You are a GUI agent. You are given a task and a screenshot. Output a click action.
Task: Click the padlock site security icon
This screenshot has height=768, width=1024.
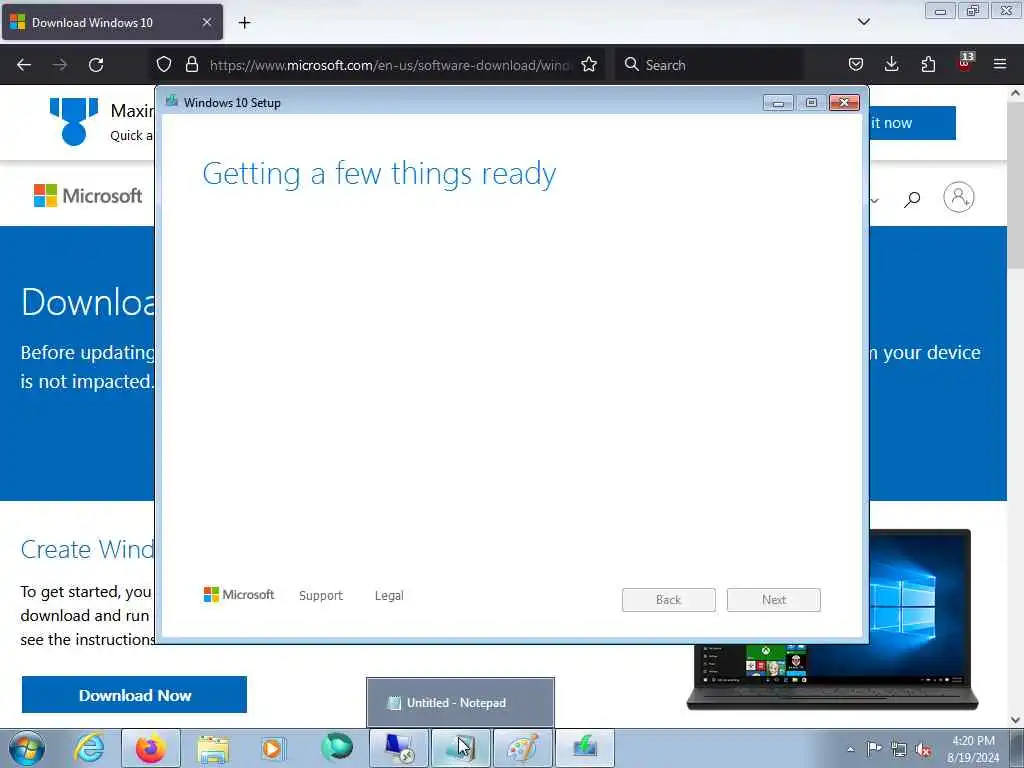tap(191, 65)
